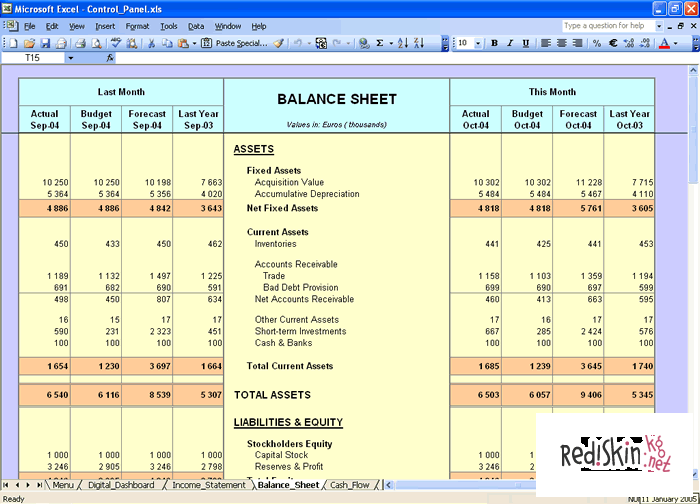Open the Format menu
Viewport: 700px width, 504px height.
click(135, 25)
